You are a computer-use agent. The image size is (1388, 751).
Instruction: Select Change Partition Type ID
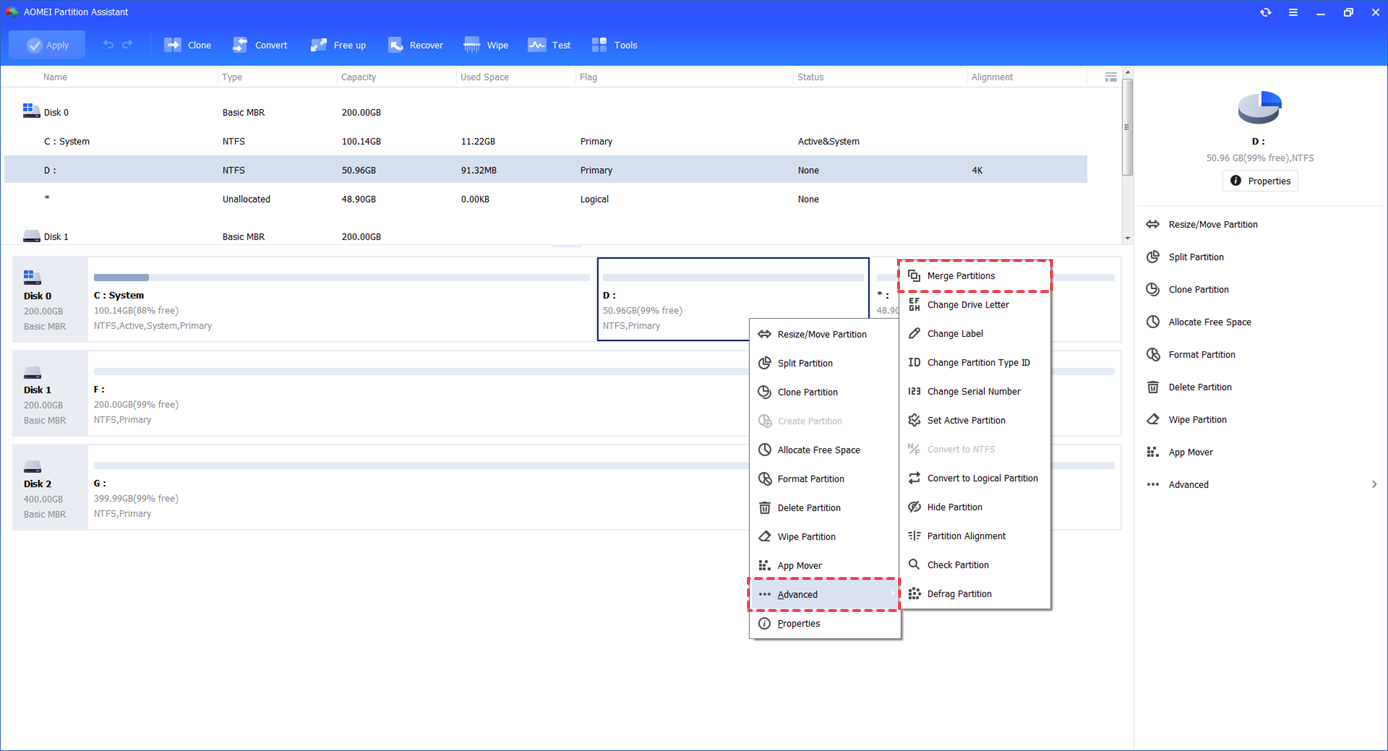[975, 363]
